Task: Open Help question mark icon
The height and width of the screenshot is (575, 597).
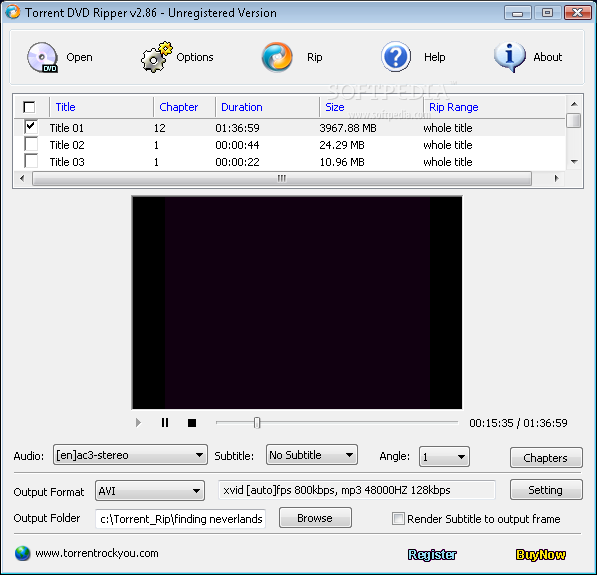Action: 396,57
